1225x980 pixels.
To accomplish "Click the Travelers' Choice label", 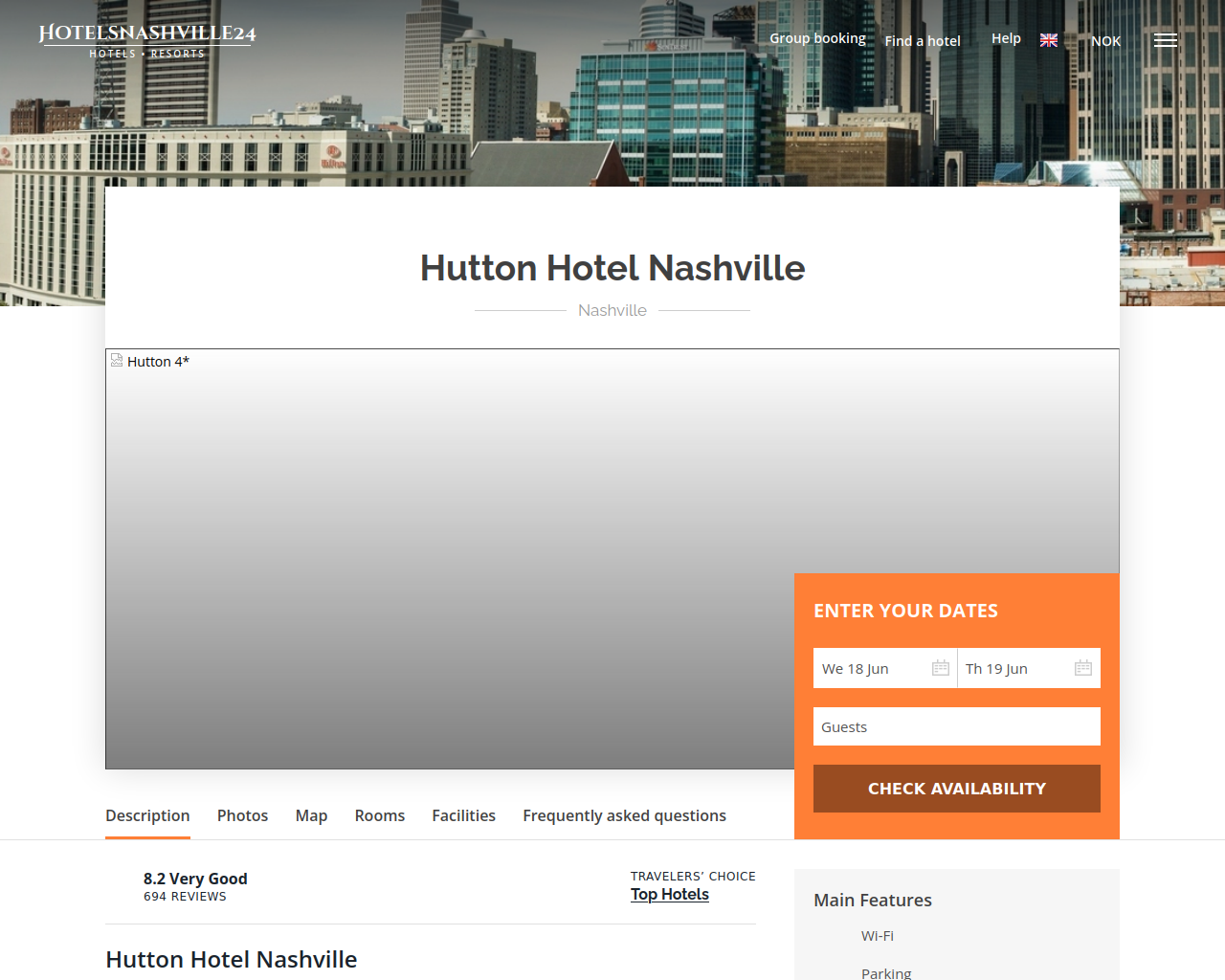I will (x=693, y=876).
